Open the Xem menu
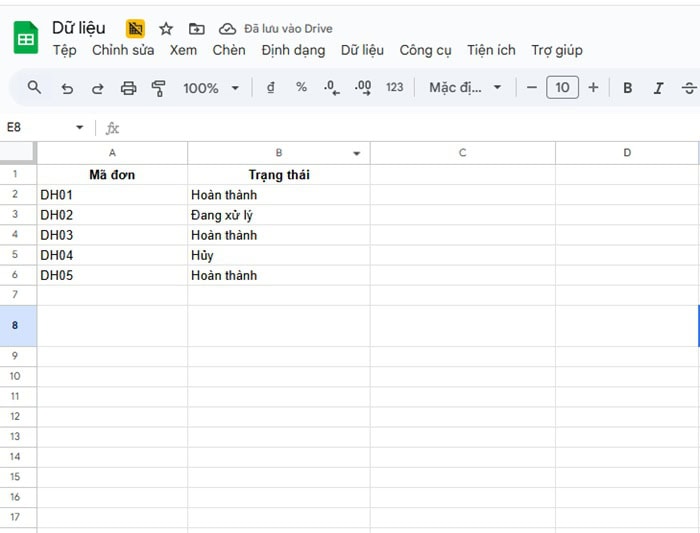This screenshot has height=533, width=700. (183, 50)
